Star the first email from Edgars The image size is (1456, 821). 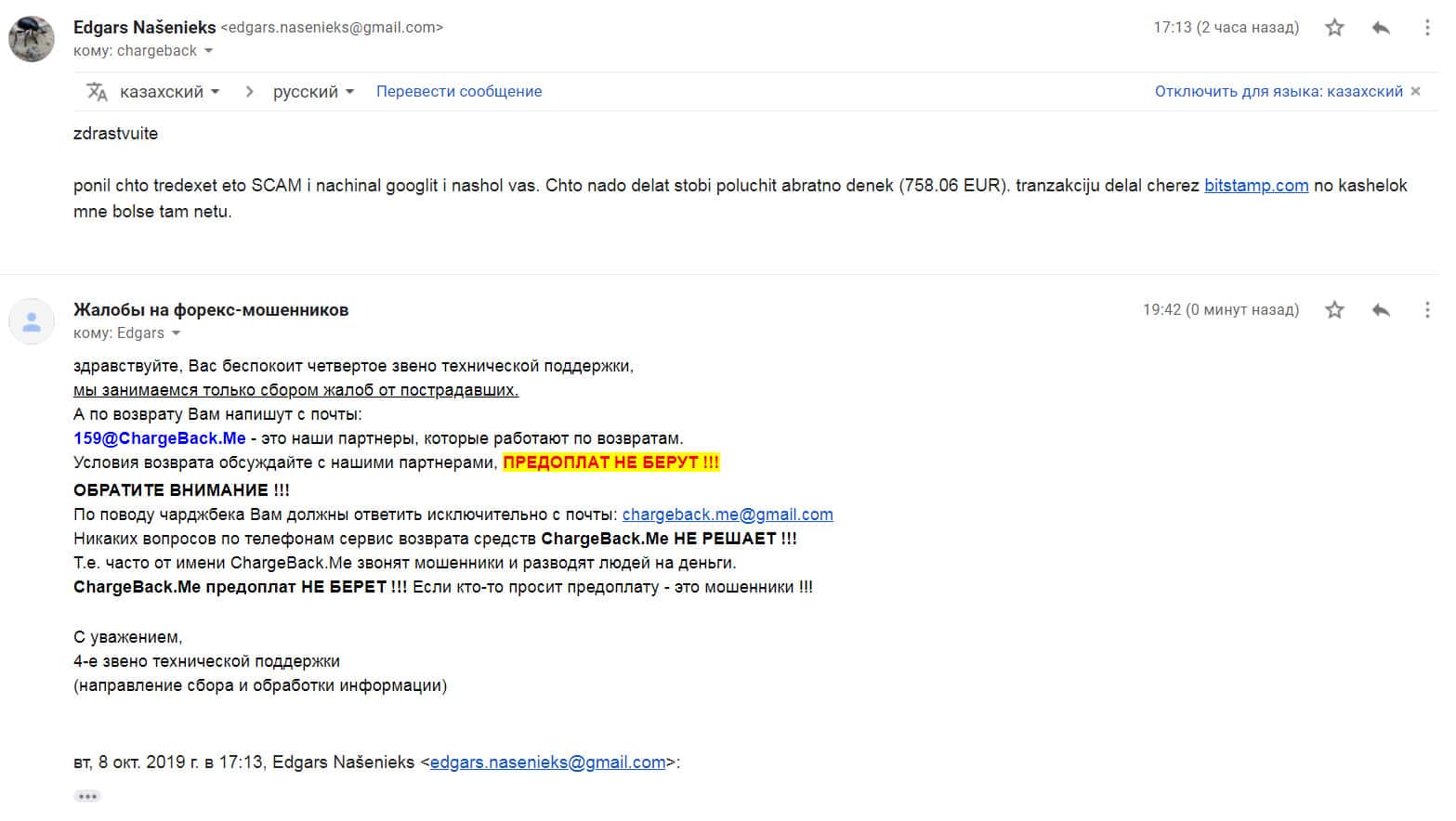pyautogui.click(x=1334, y=28)
